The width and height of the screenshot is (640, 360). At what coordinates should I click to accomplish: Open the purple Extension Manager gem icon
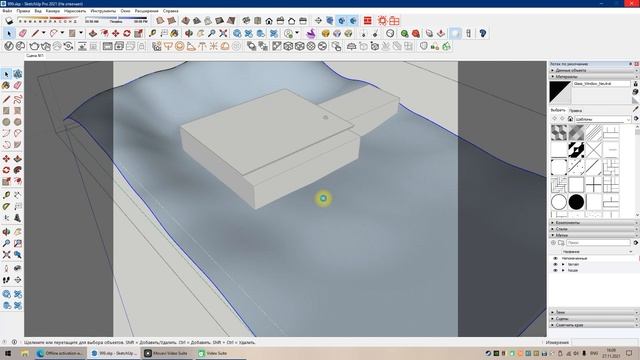click(311, 33)
